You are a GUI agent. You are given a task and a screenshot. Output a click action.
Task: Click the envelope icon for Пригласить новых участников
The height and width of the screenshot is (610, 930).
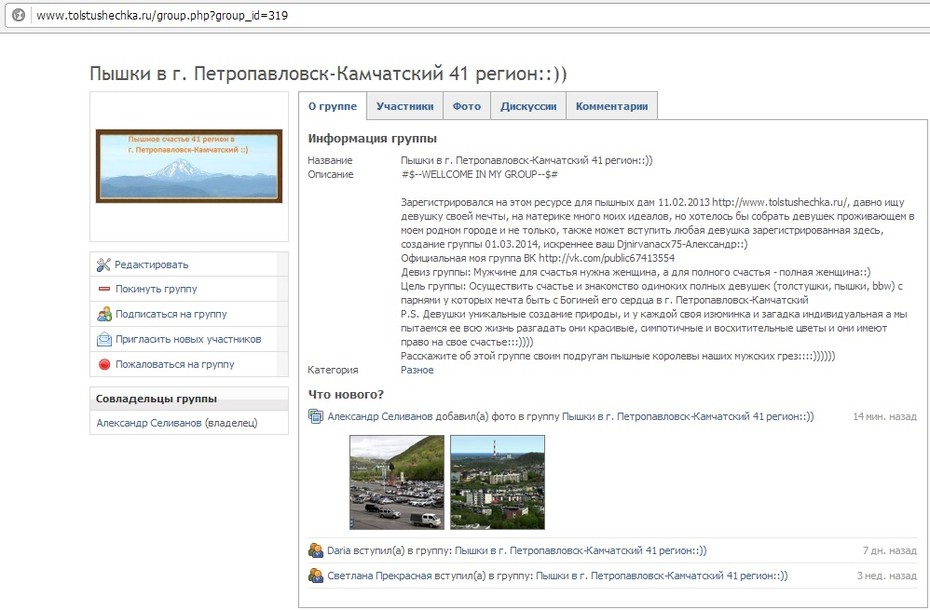[x=104, y=339]
